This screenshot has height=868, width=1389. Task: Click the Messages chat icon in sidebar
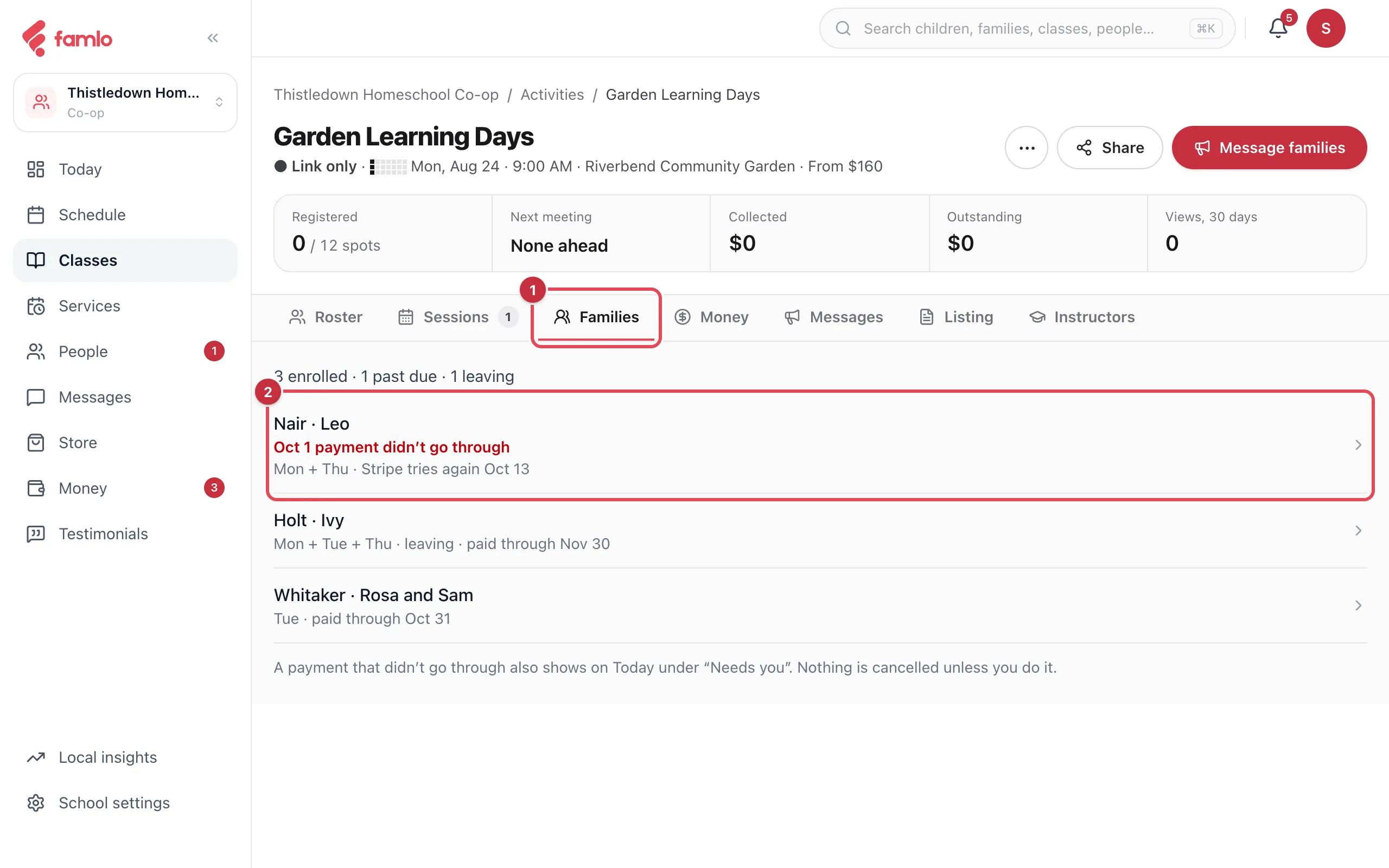tap(36, 397)
